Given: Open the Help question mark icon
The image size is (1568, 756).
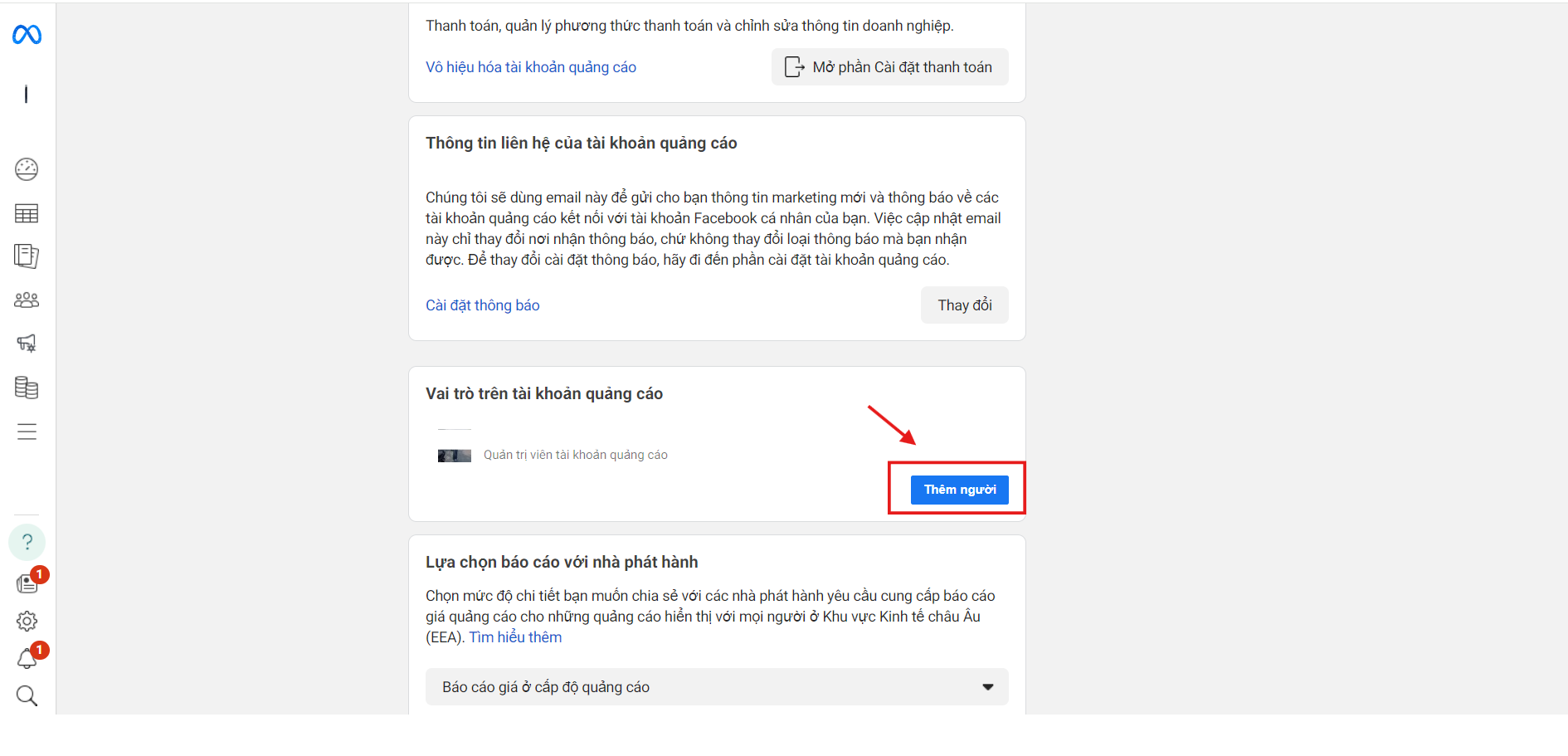Looking at the screenshot, I should point(27,542).
